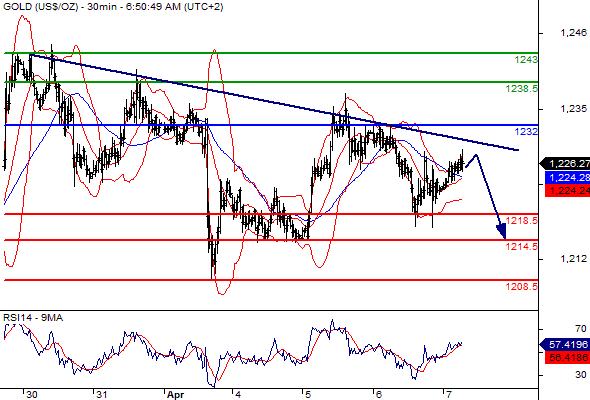
Task: Click the 1218.5 support level label
Action: click(522, 221)
